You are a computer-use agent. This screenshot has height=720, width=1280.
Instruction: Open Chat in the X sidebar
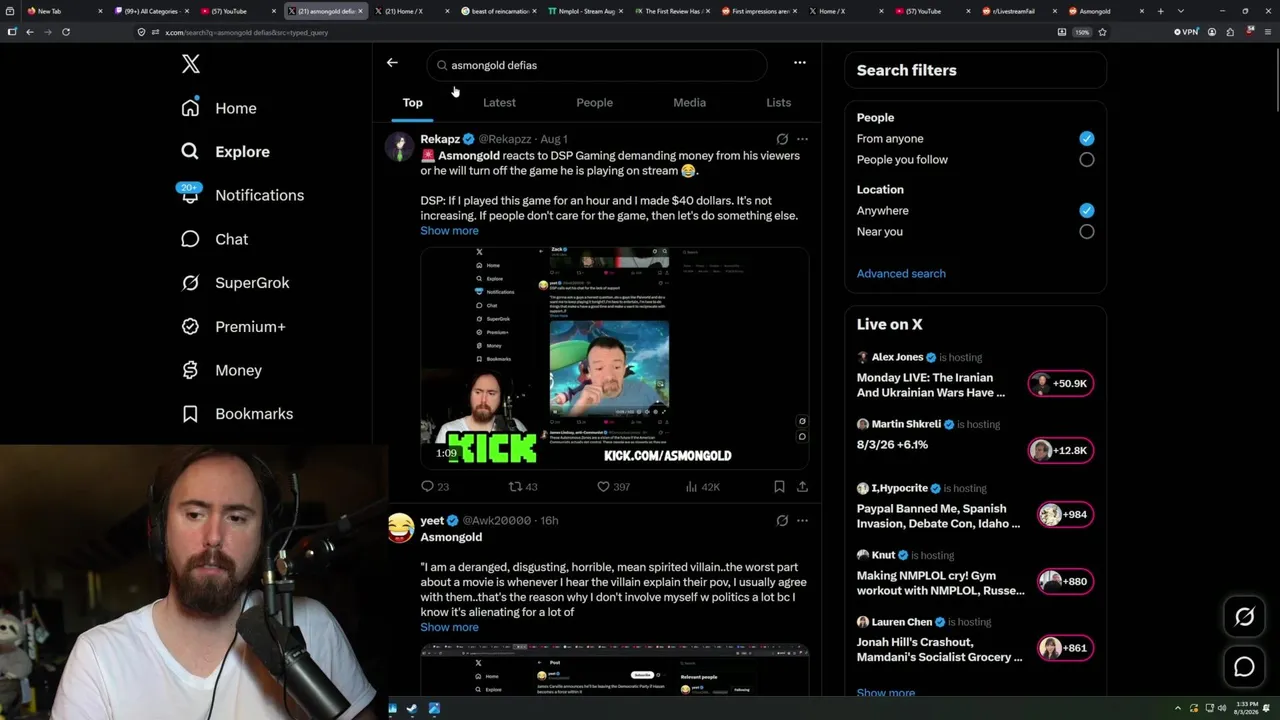tap(214, 239)
